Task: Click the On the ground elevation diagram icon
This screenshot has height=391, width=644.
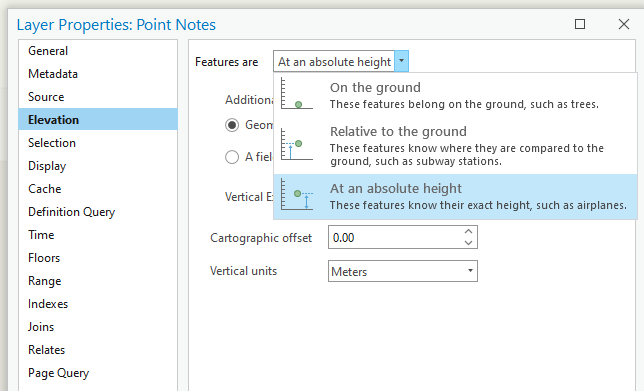Action: pyautogui.click(x=297, y=94)
